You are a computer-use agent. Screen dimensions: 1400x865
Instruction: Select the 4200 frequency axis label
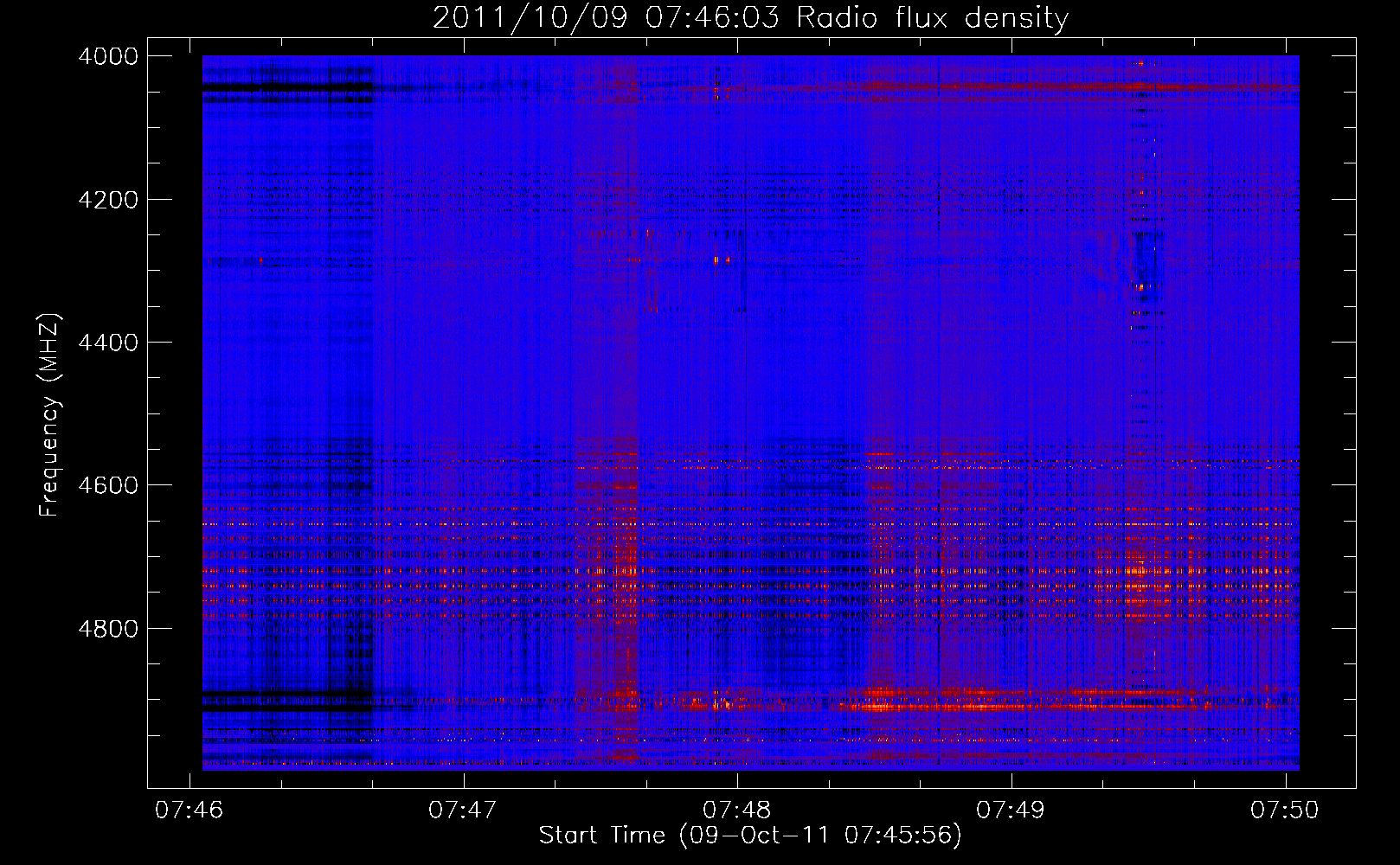point(108,200)
